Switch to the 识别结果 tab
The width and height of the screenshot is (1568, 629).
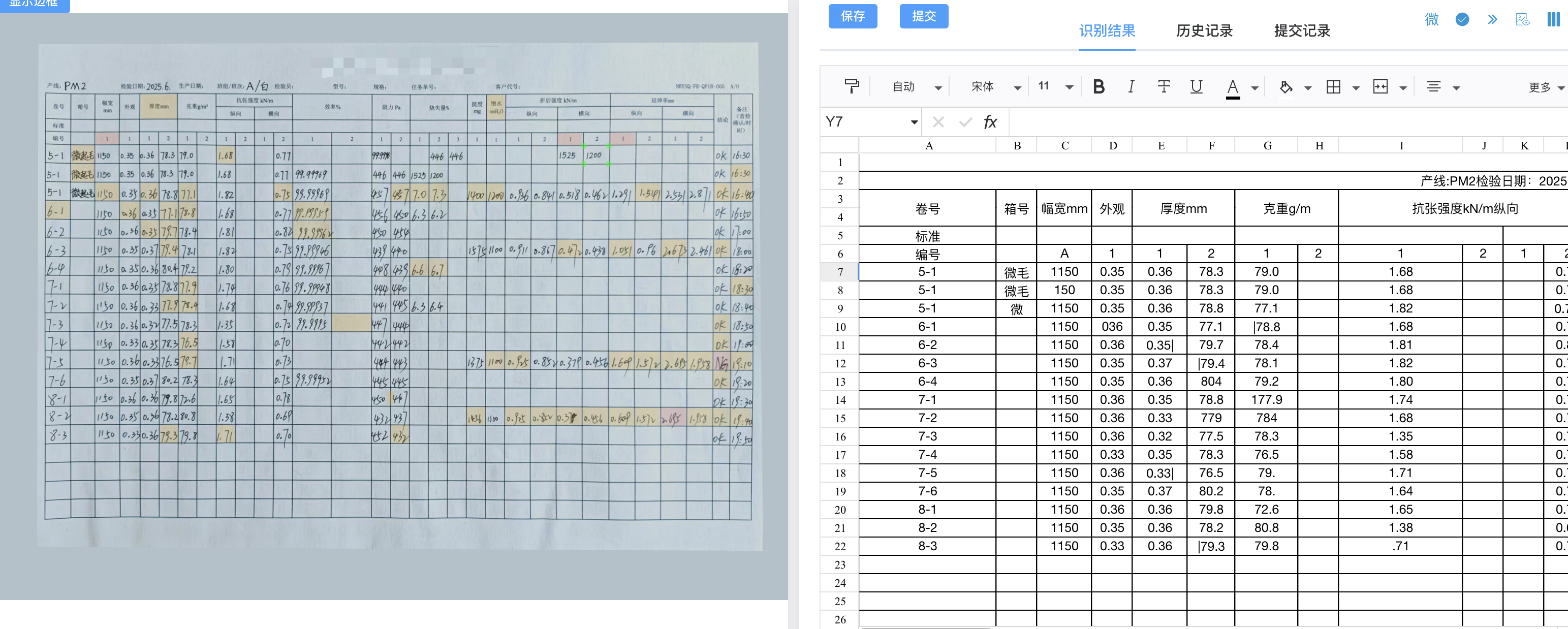pyautogui.click(x=1107, y=31)
